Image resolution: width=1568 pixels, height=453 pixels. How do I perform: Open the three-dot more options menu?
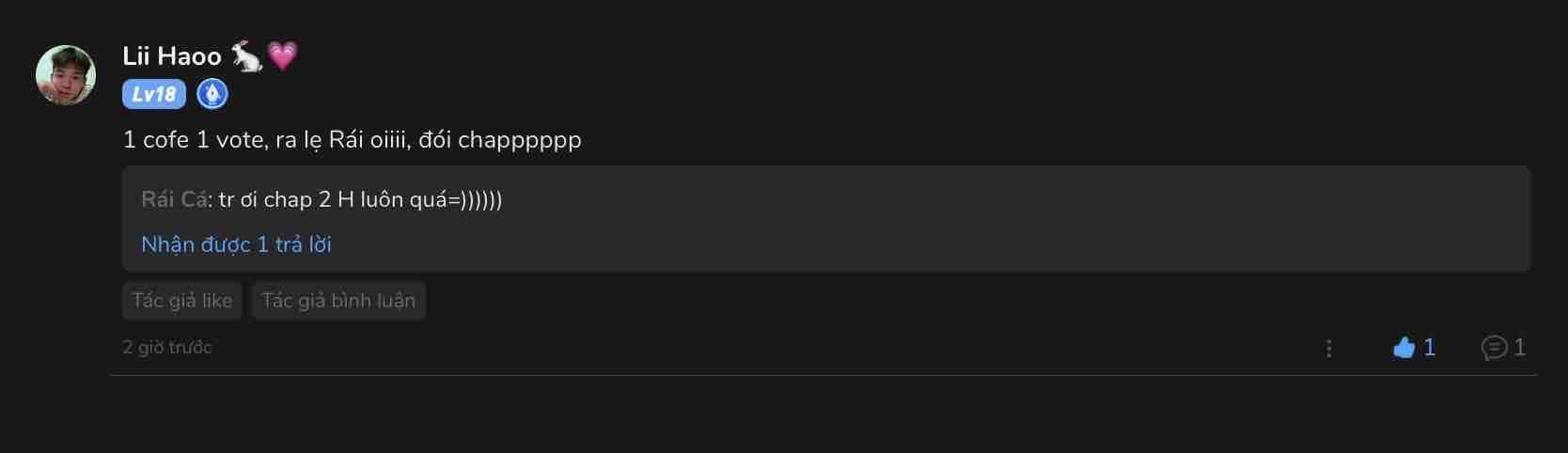tap(1328, 349)
